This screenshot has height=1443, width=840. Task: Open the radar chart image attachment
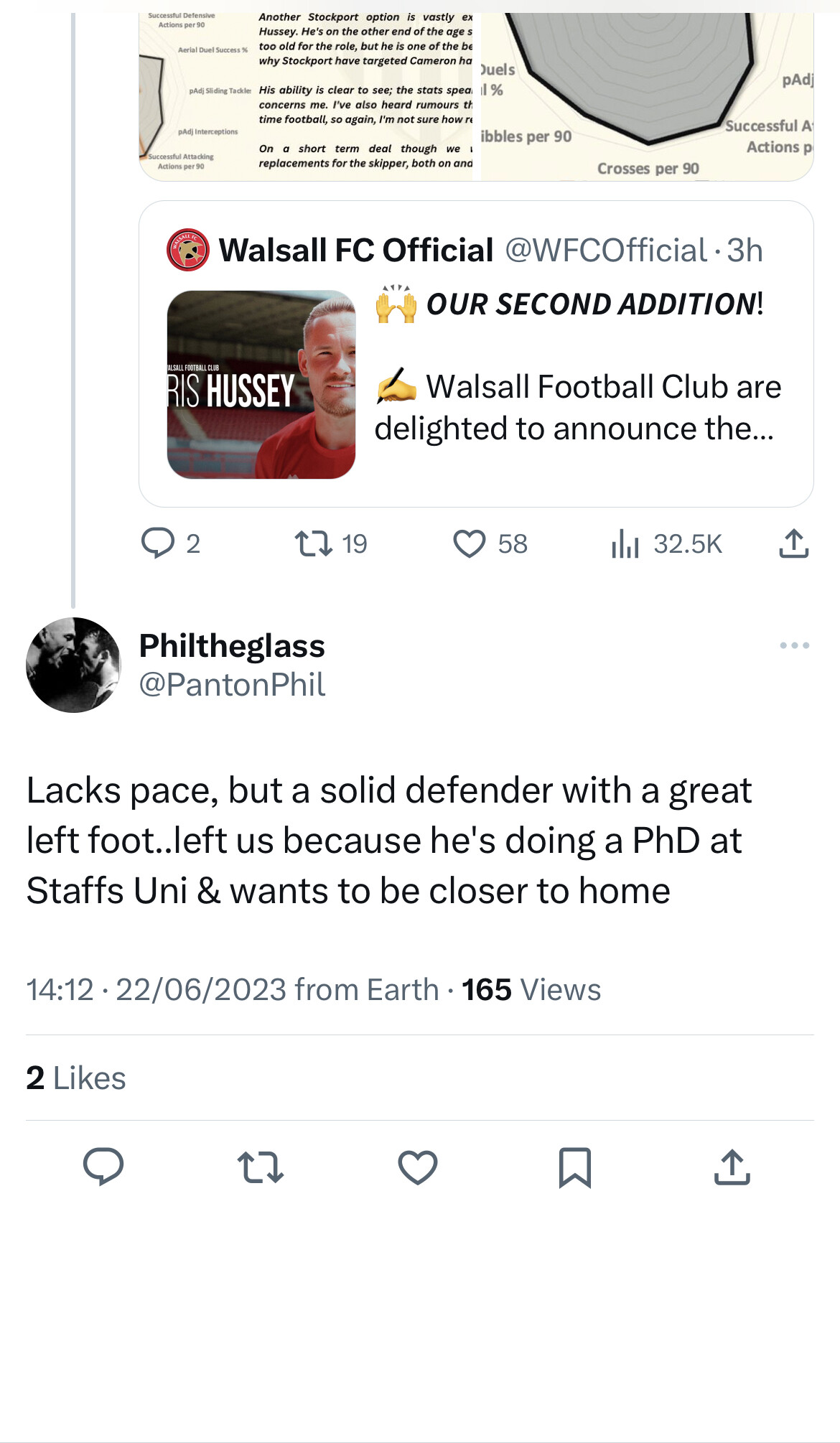(x=646, y=93)
